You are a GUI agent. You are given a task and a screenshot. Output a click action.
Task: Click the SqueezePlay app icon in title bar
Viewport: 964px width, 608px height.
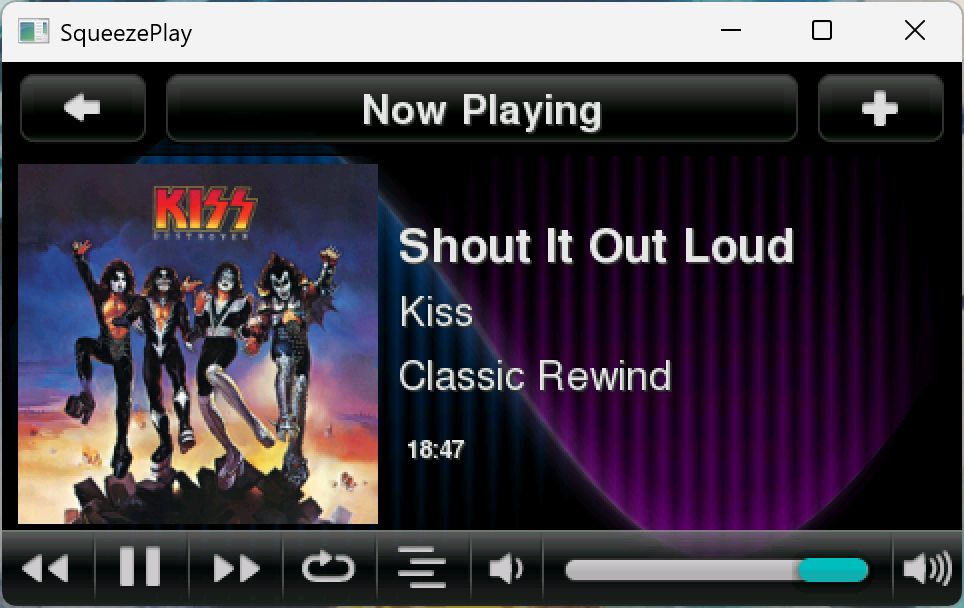tap(33, 31)
